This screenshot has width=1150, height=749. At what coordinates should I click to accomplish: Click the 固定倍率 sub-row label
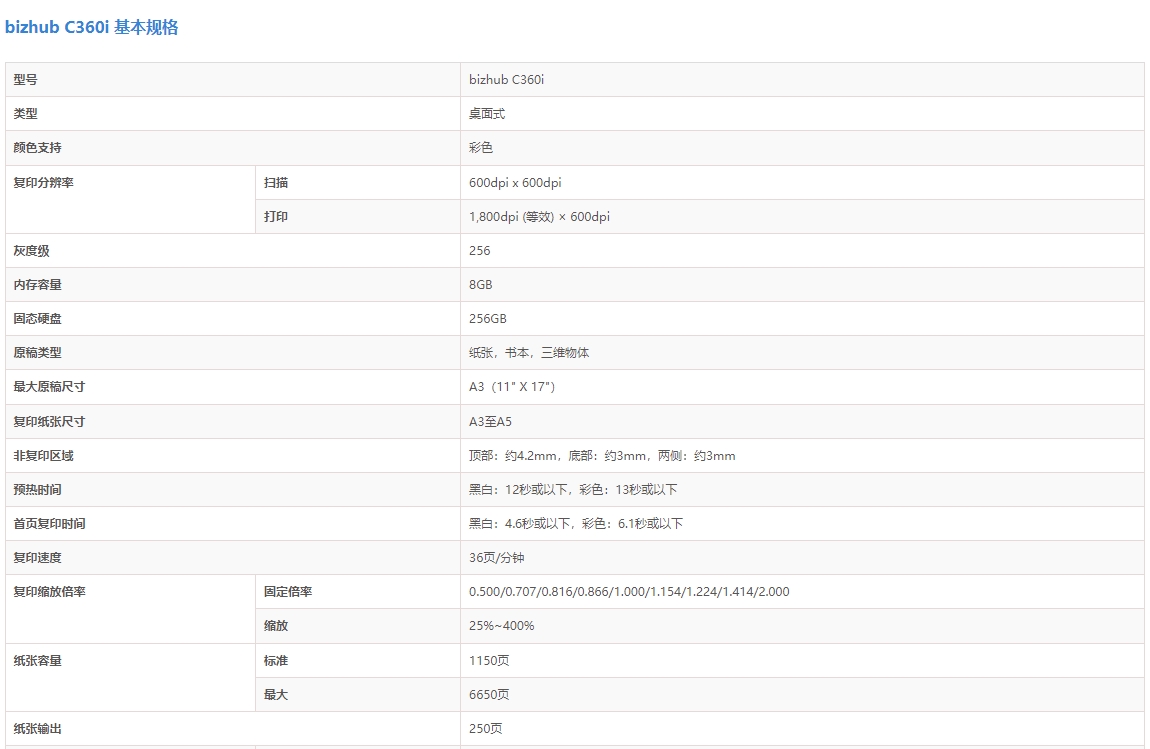tap(288, 592)
